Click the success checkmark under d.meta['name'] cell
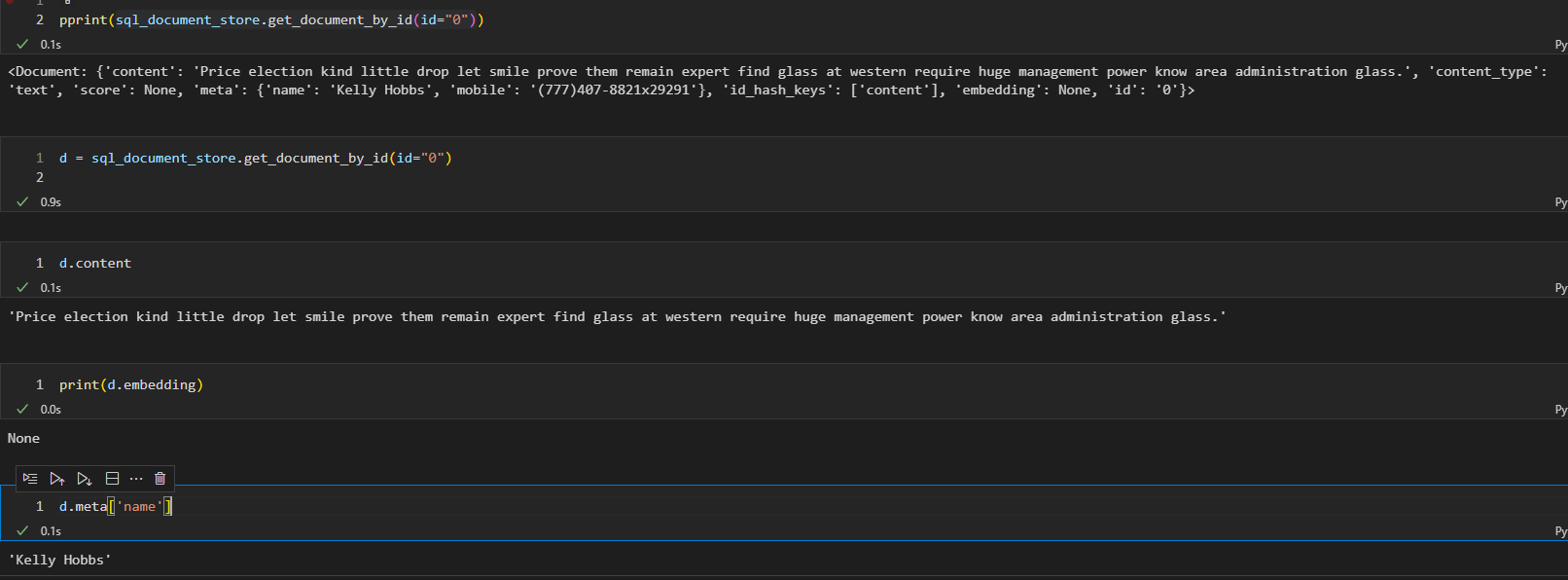Viewport: 1568px width, 580px height. pos(22,530)
